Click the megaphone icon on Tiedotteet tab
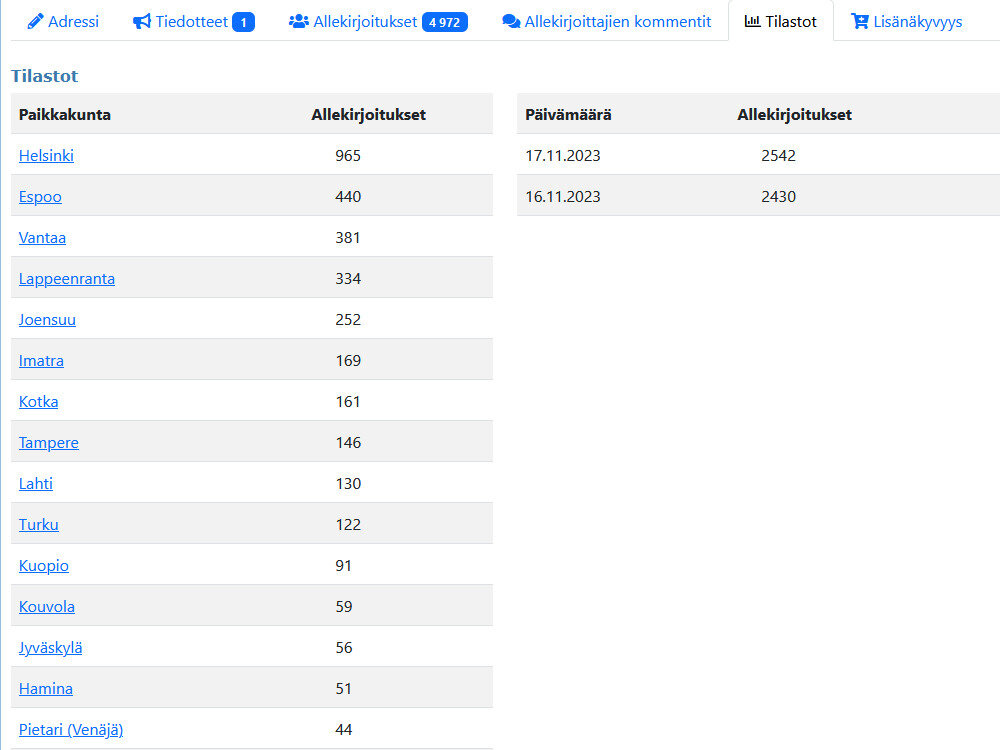Viewport: 1006px width, 750px height. pos(142,21)
